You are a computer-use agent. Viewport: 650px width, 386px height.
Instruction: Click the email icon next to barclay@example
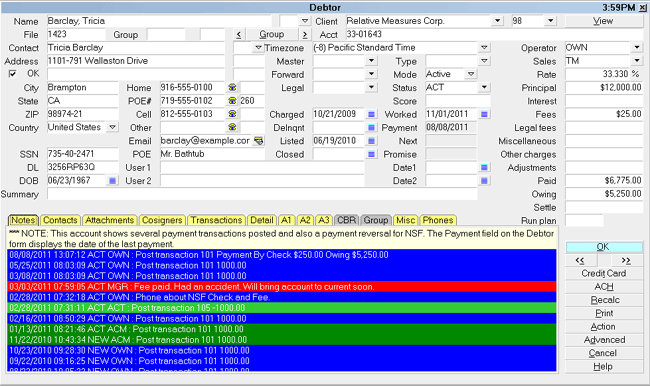coord(259,141)
